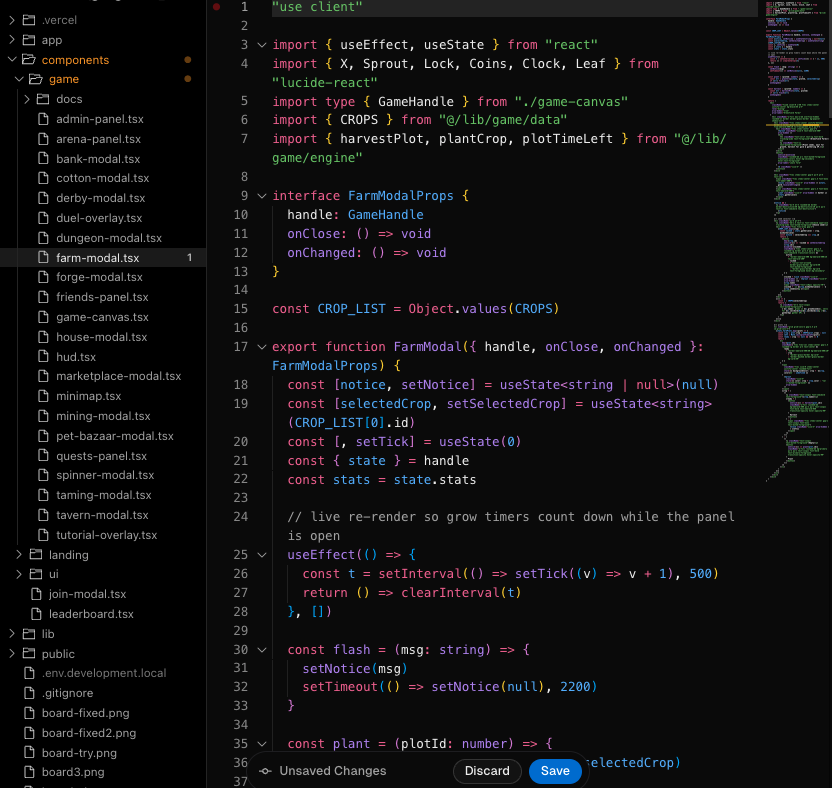Click CROP_LIST constant on line 15
Viewport: 832px width, 788px height.
[x=351, y=309]
